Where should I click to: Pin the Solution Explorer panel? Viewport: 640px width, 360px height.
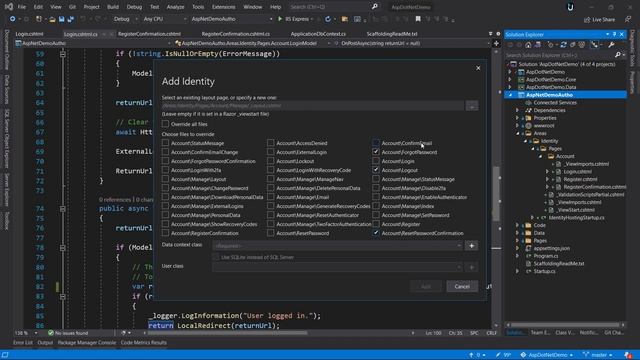[x=614, y=34]
